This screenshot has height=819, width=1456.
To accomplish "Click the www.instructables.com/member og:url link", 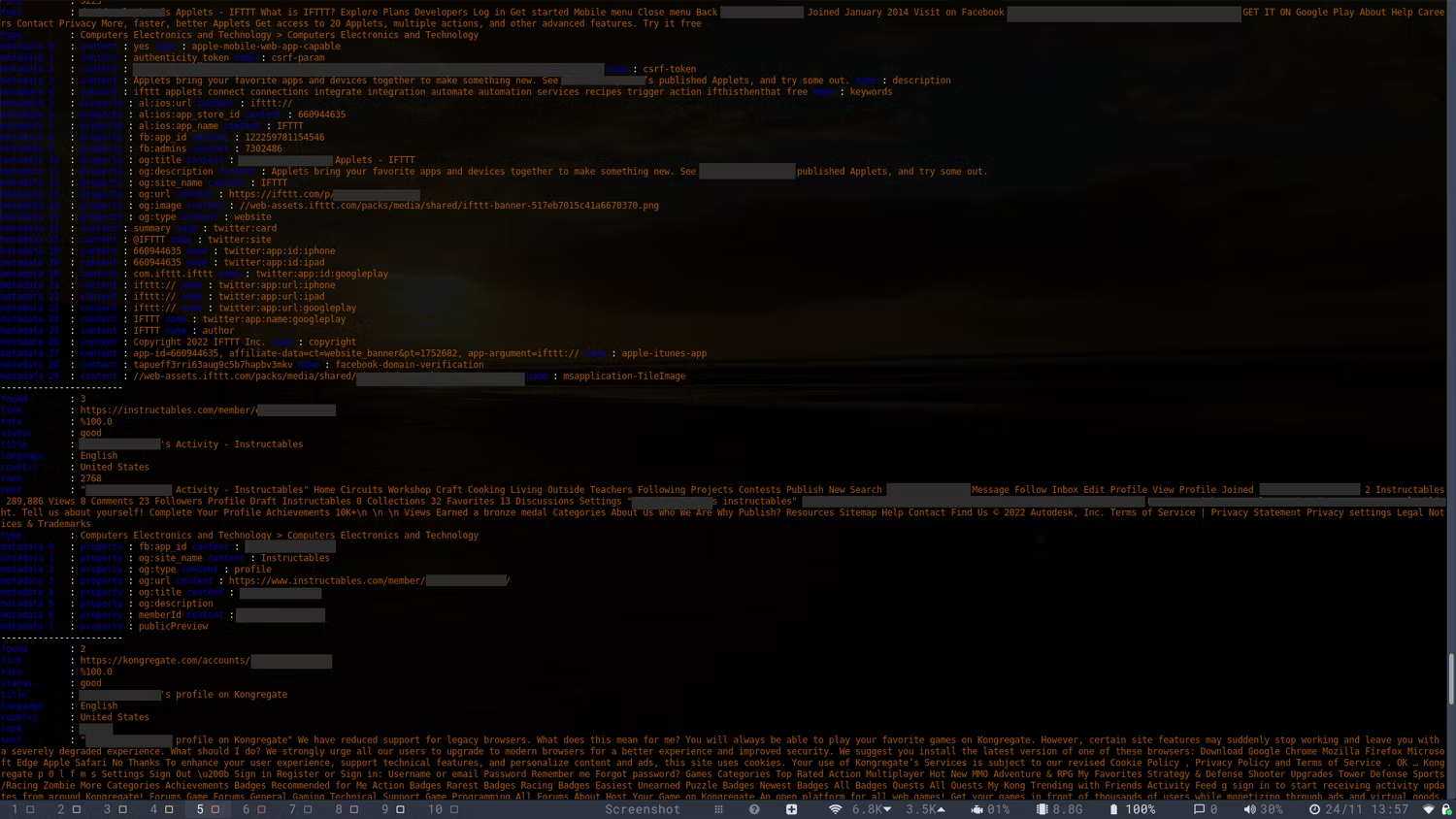I will tap(369, 581).
